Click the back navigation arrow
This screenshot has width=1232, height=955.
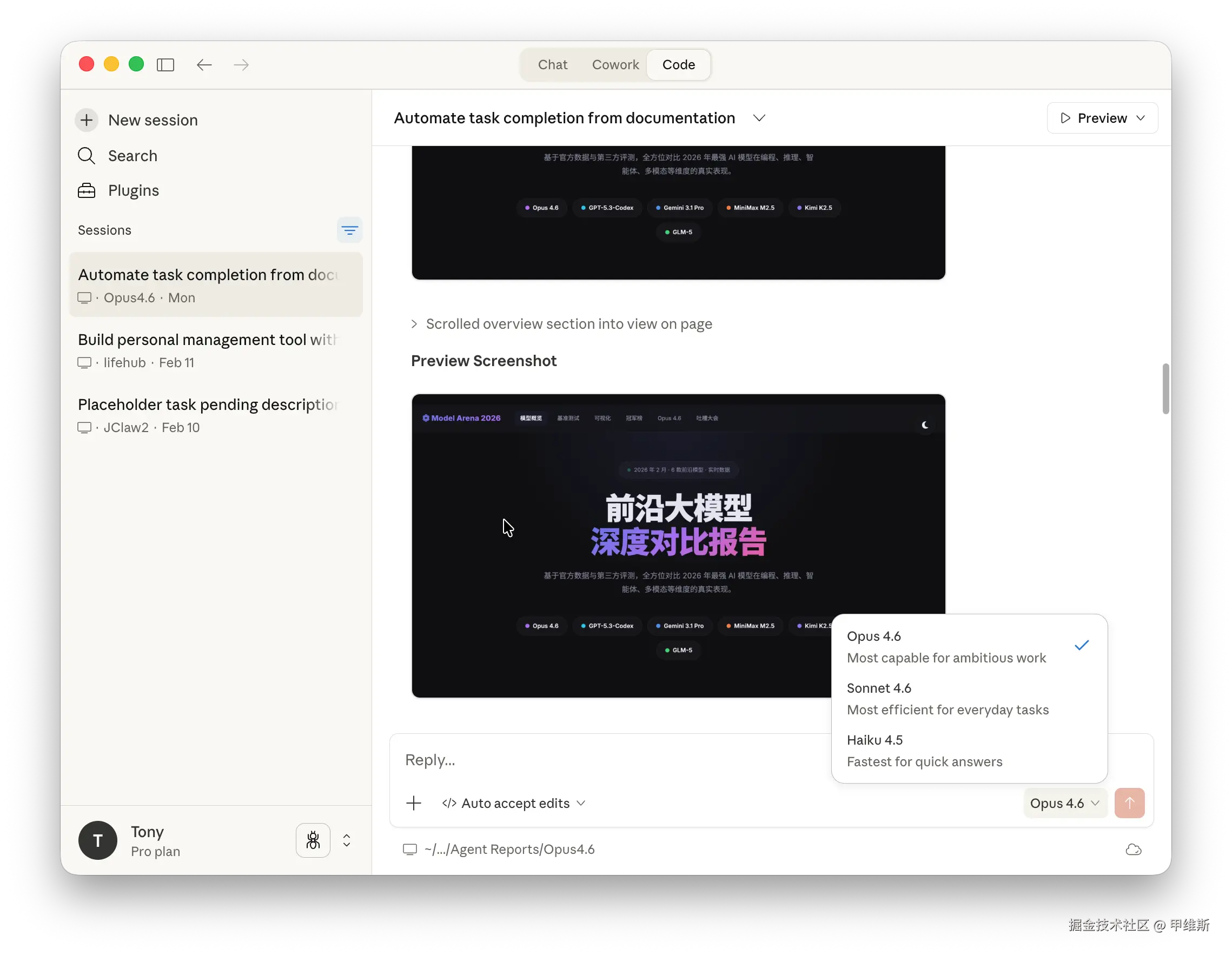pos(204,65)
